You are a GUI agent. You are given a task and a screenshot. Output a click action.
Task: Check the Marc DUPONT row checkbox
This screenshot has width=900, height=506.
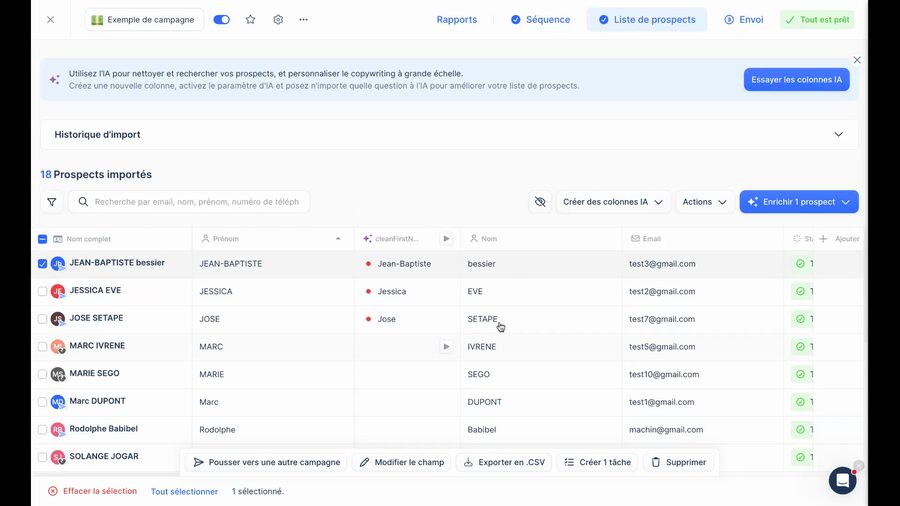pos(42,402)
